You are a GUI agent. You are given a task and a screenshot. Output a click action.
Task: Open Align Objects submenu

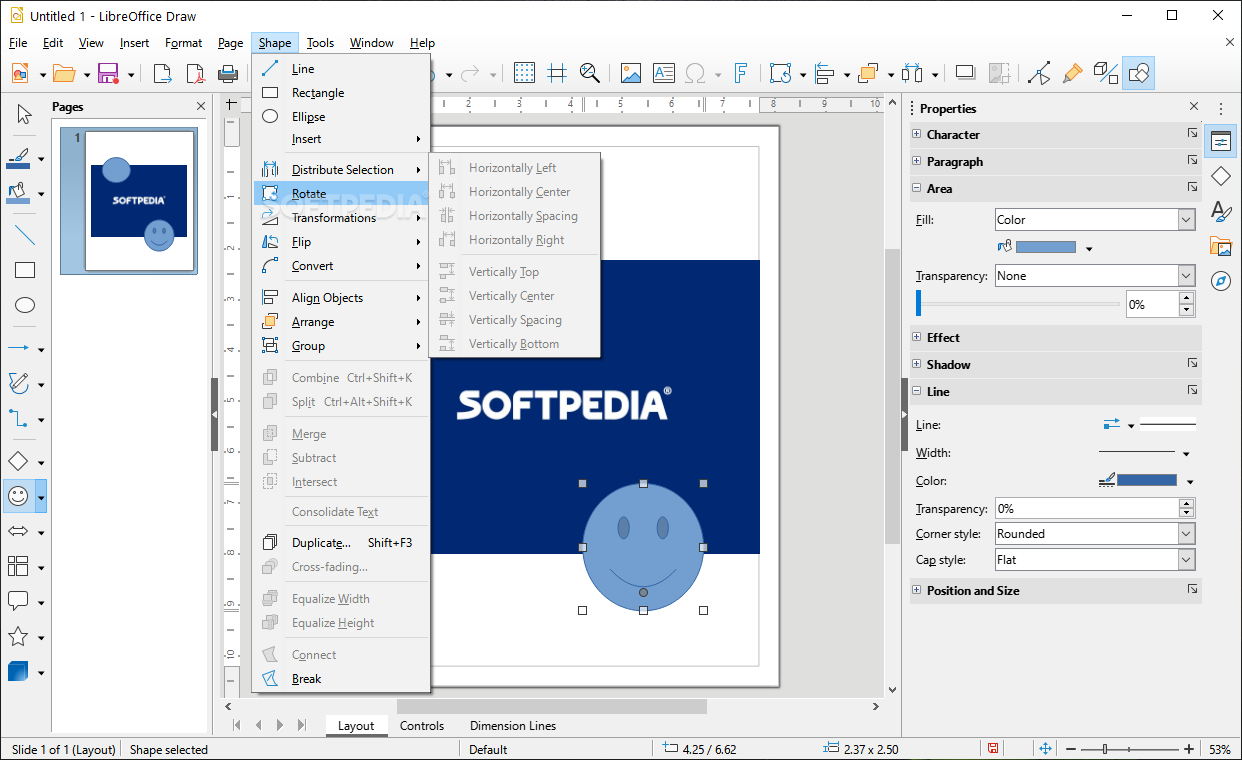pos(341,298)
